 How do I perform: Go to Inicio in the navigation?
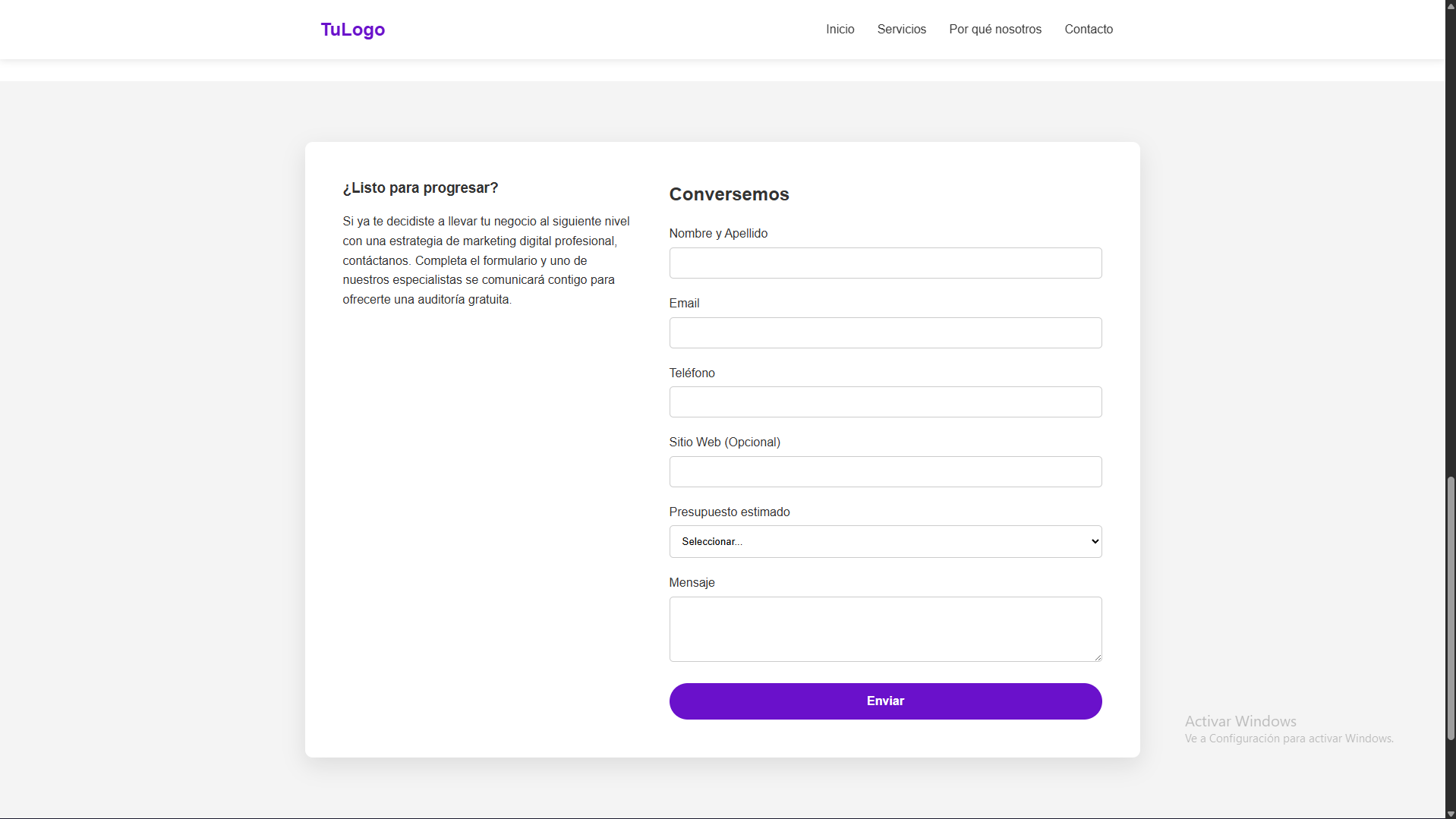[x=840, y=30]
